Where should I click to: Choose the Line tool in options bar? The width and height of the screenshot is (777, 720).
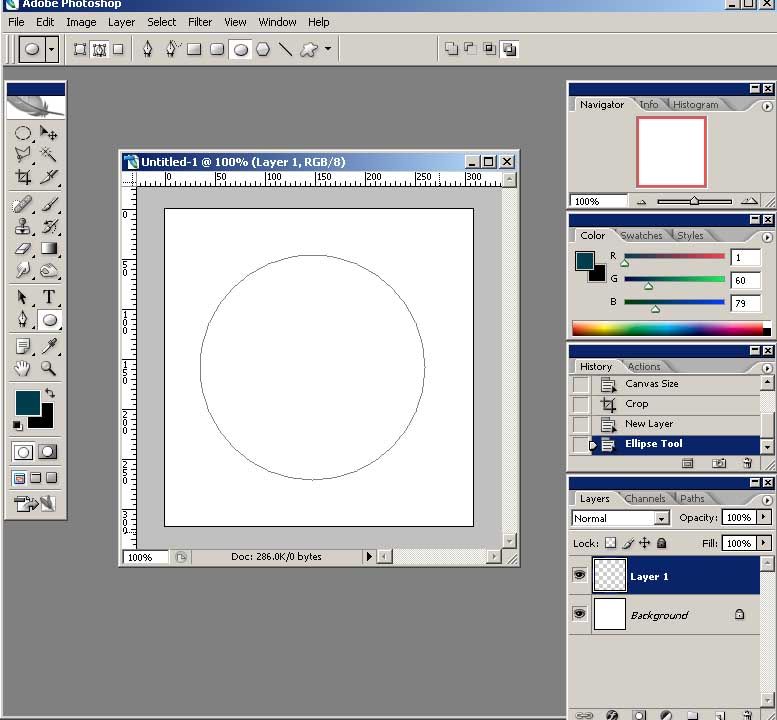285,48
